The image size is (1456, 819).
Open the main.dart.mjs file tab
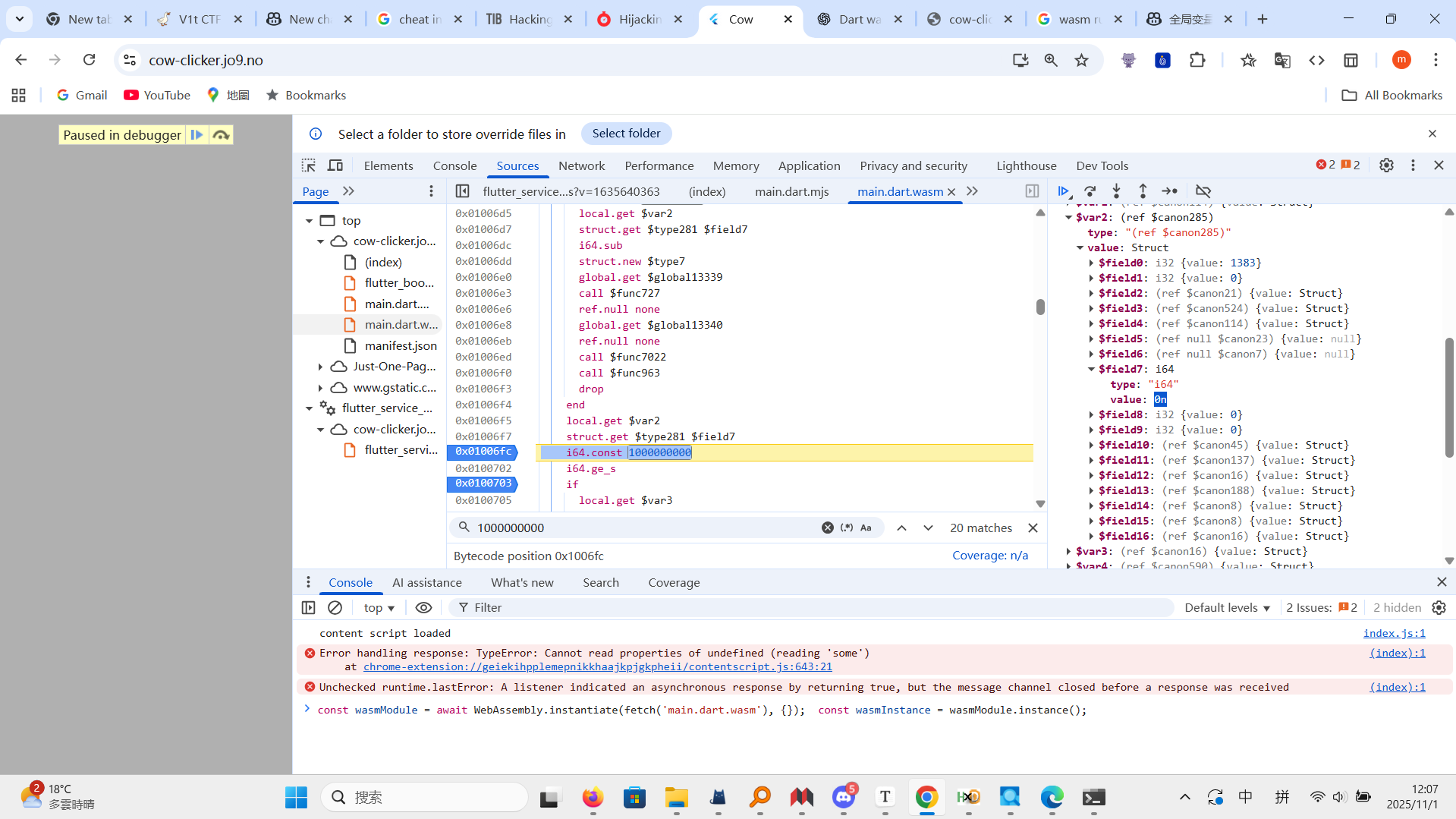791,191
